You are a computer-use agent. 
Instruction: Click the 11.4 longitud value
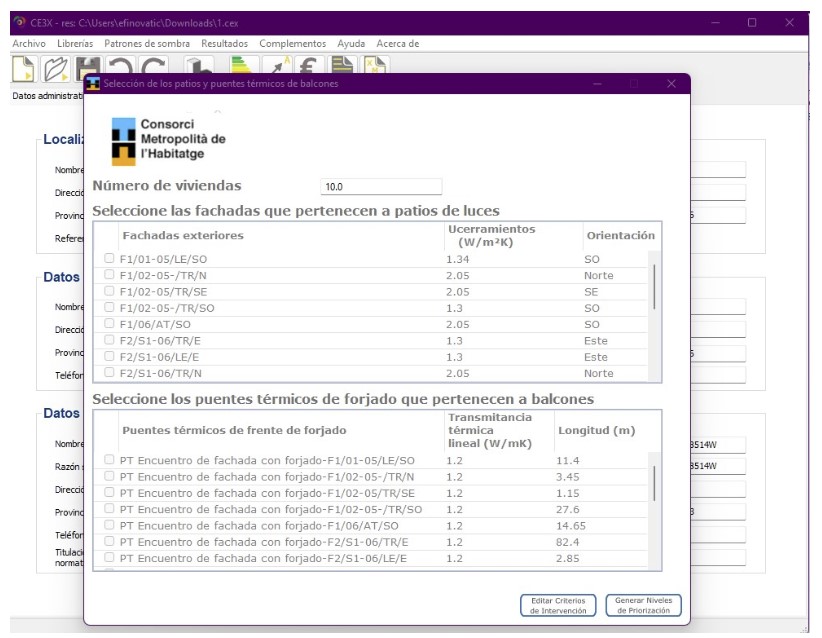(x=567, y=461)
